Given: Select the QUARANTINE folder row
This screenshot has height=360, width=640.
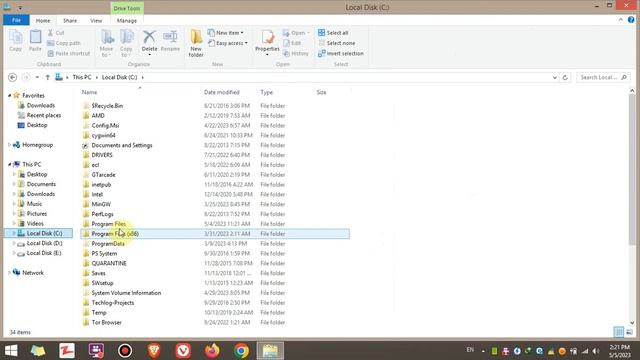Looking at the screenshot, I should (215, 263).
